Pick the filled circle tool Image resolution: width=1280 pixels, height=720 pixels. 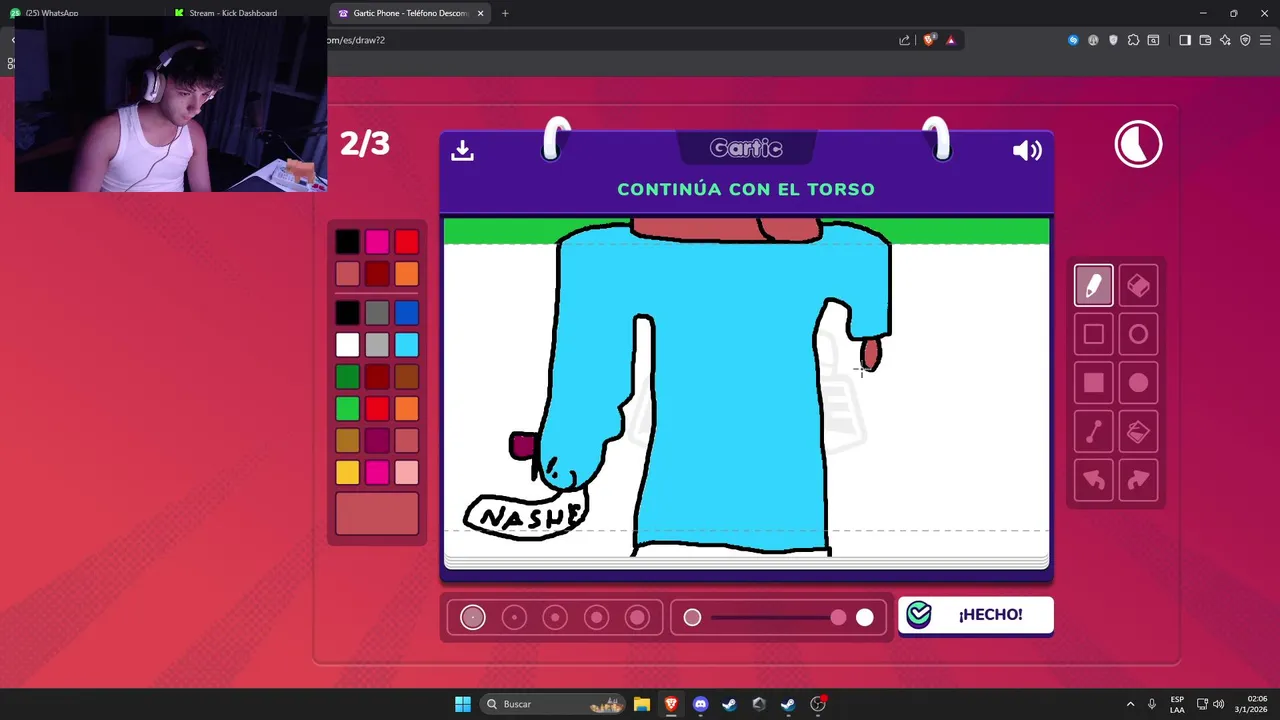pos(1138,383)
